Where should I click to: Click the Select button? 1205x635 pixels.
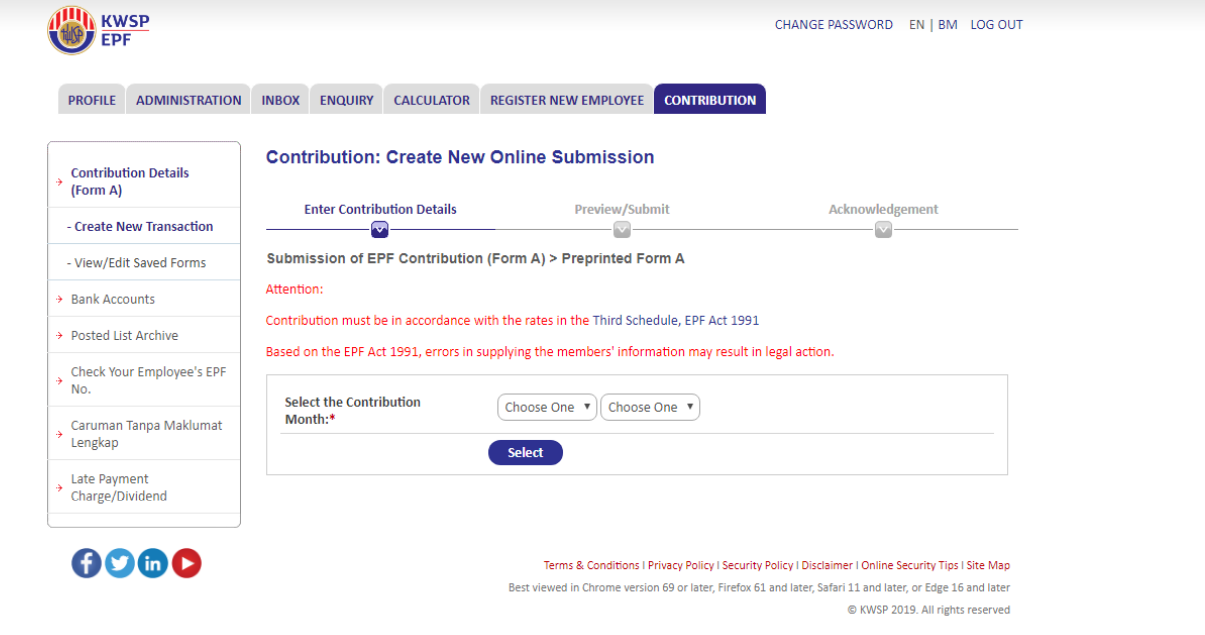[525, 452]
